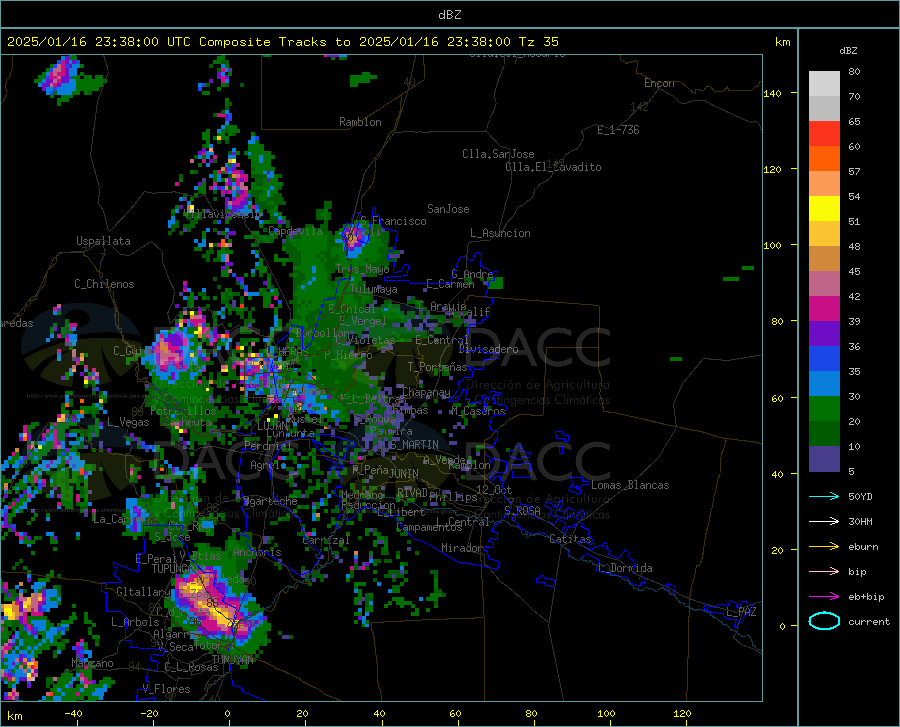Click the cyan ellipse 'current' legend symbol
Screen dimensions: 900x727
824,621
